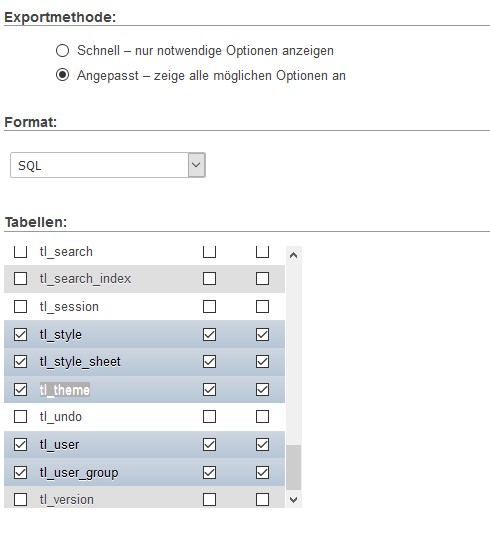Toggle middle column checkbox for tl_version
This screenshot has width=490, height=535.
coord(210,500)
